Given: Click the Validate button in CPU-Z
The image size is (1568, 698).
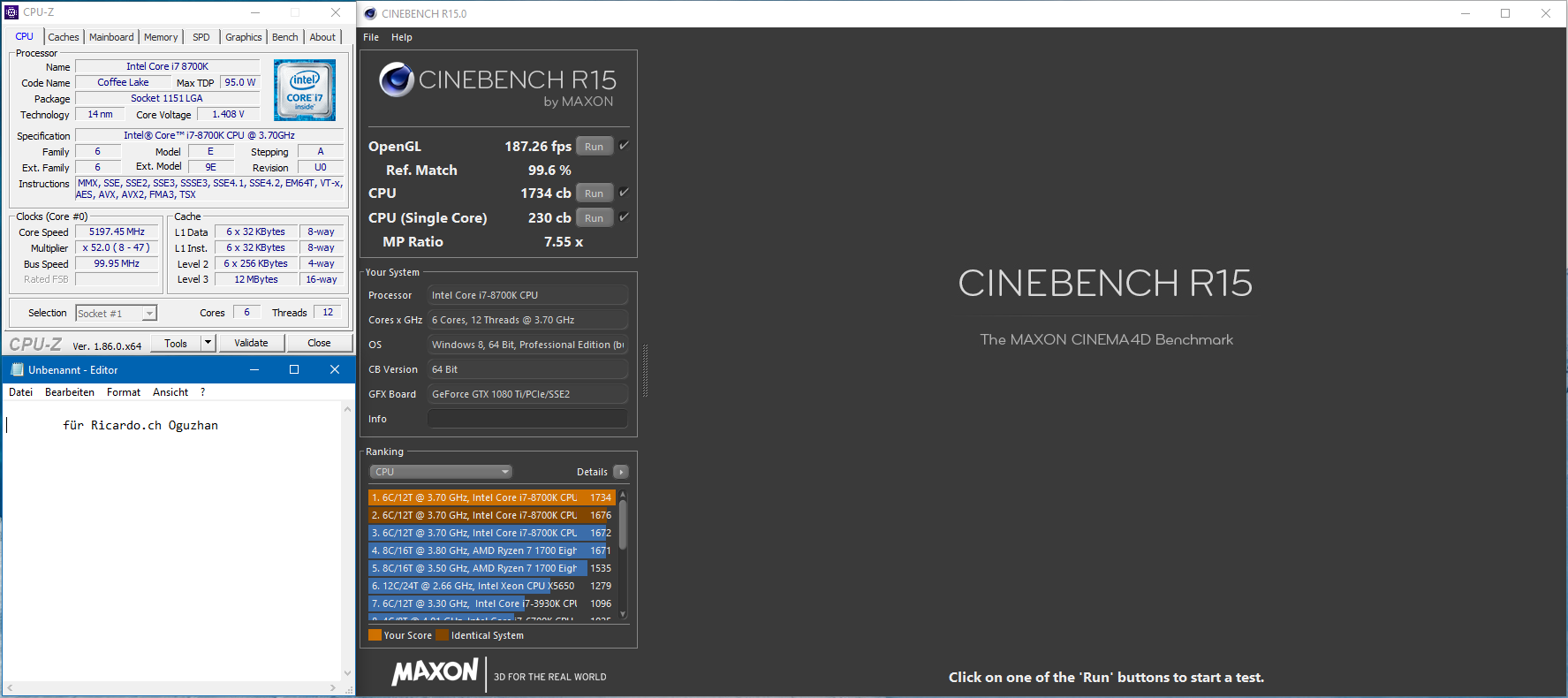Looking at the screenshot, I should [x=251, y=343].
